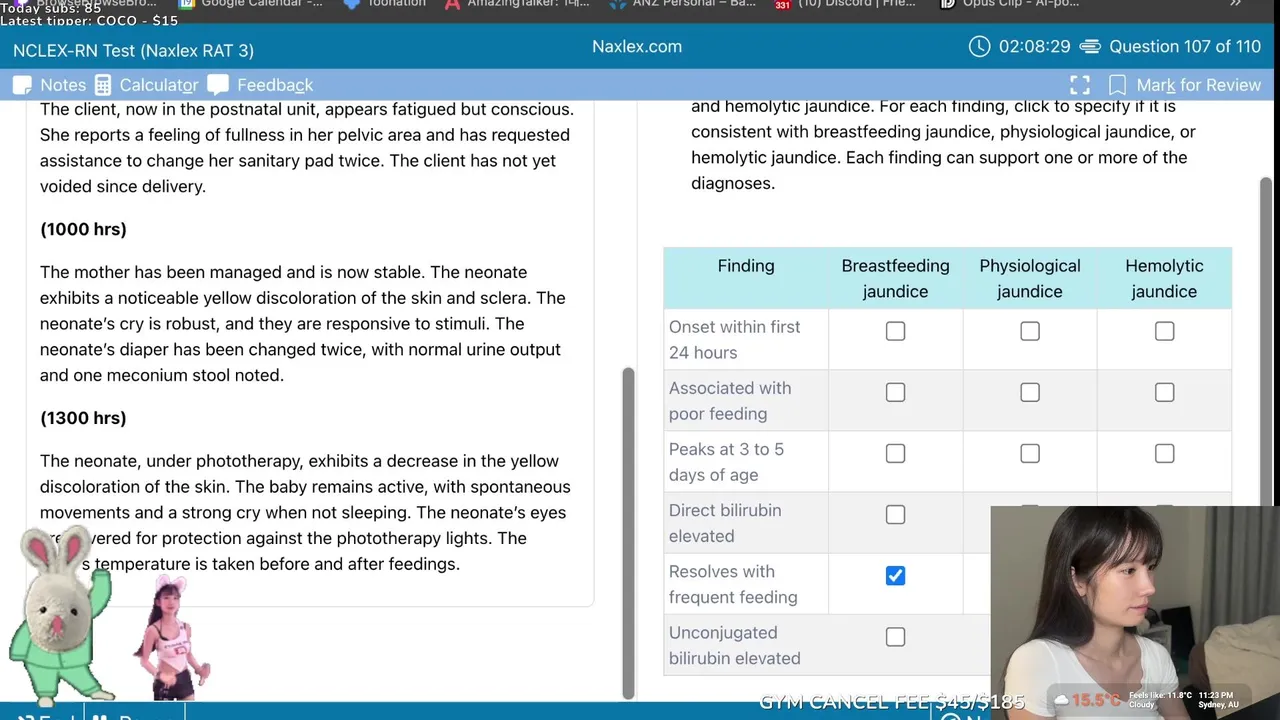Click the Resolves with frequent feeding finding text
Image resolution: width=1280 pixels, height=720 pixels.
coord(733,584)
